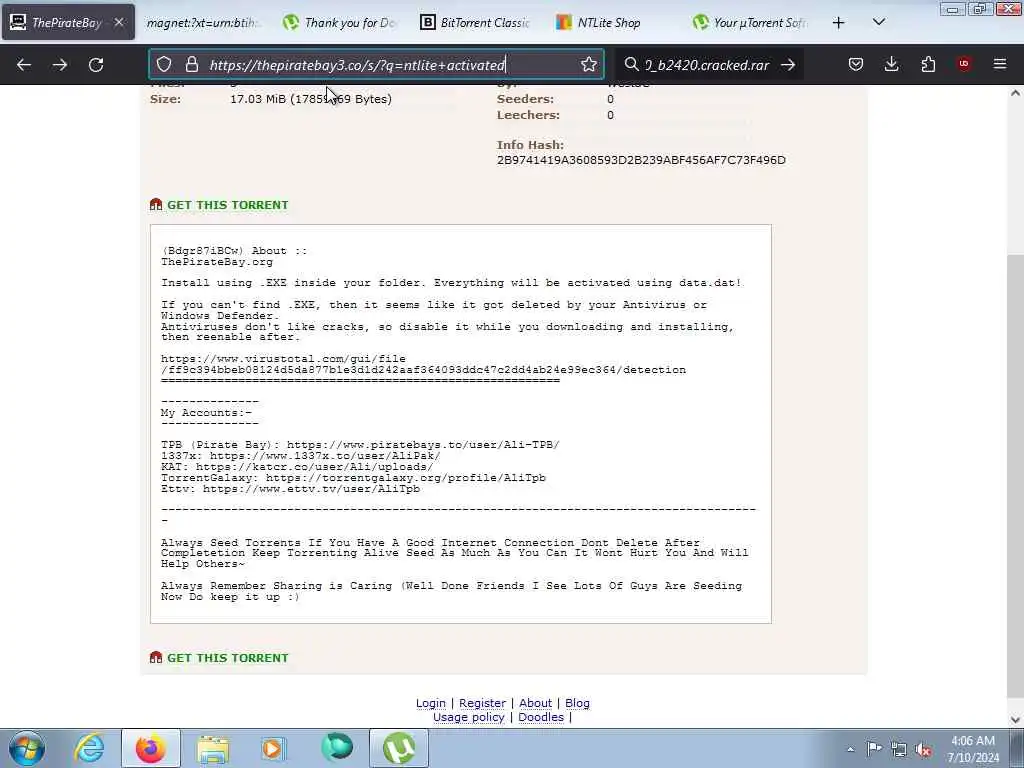1024x768 pixels.
Task: Click the URL address field
Action: coord(376,65)
